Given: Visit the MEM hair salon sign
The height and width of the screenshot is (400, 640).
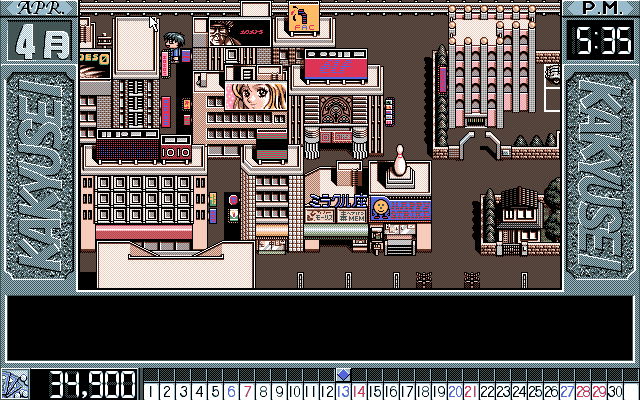Looking at the screenshot, I should click(x=352, y=216).
